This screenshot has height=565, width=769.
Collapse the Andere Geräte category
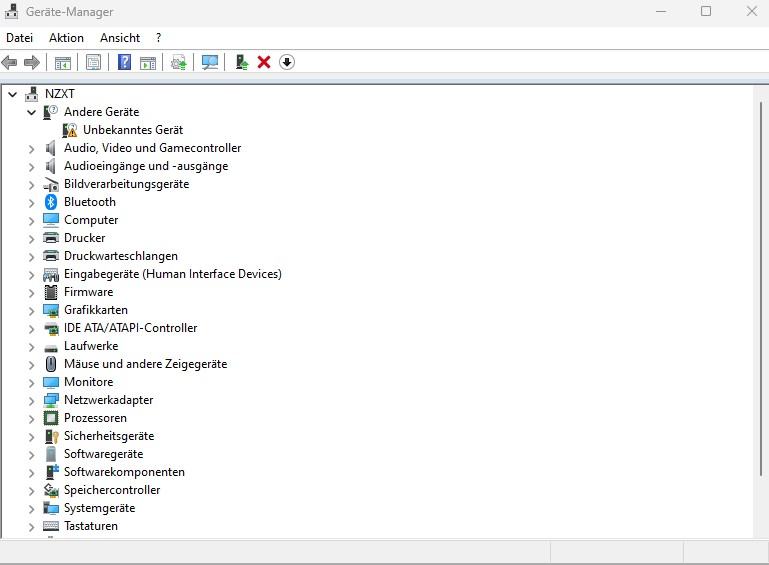click(31, 112)
